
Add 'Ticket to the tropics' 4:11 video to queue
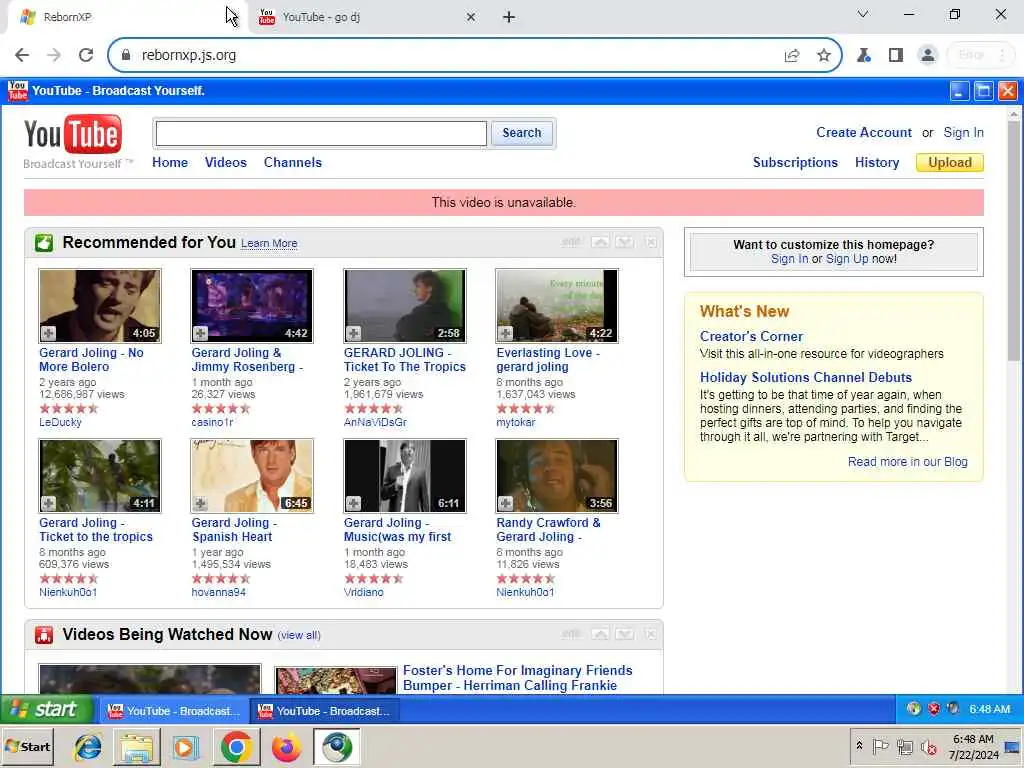[x=48, y=503]
